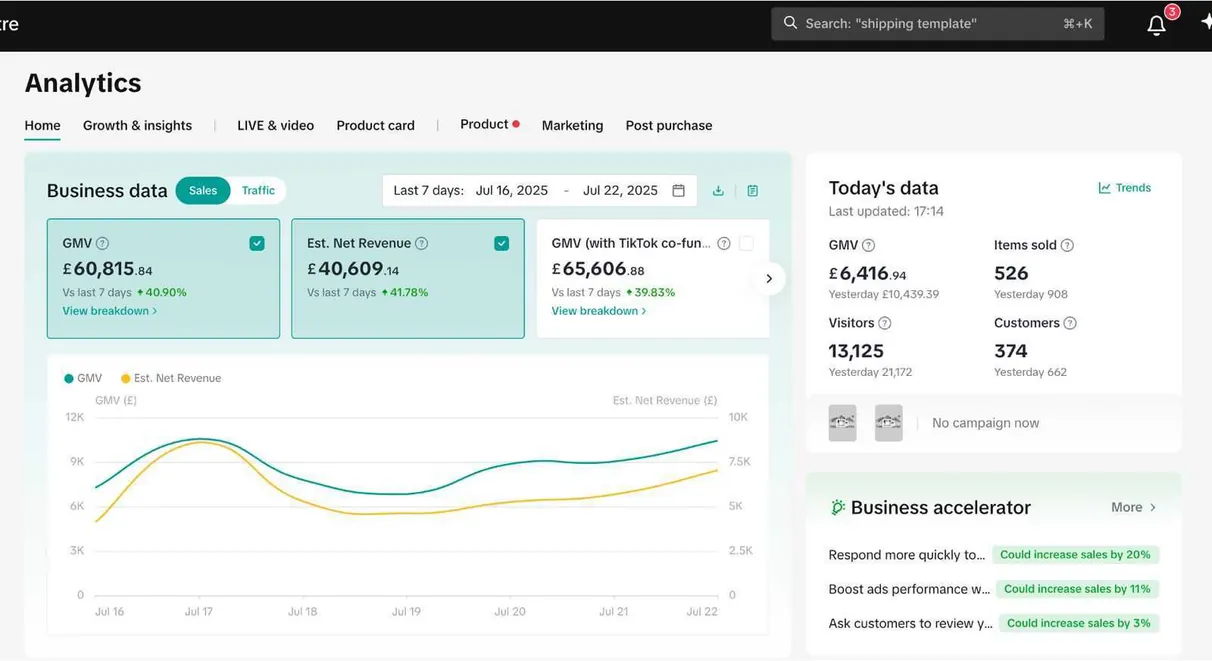This screenshot has height=661, width=1212.
Task: Show info for Customers
Action: (x=1070, y=323)
